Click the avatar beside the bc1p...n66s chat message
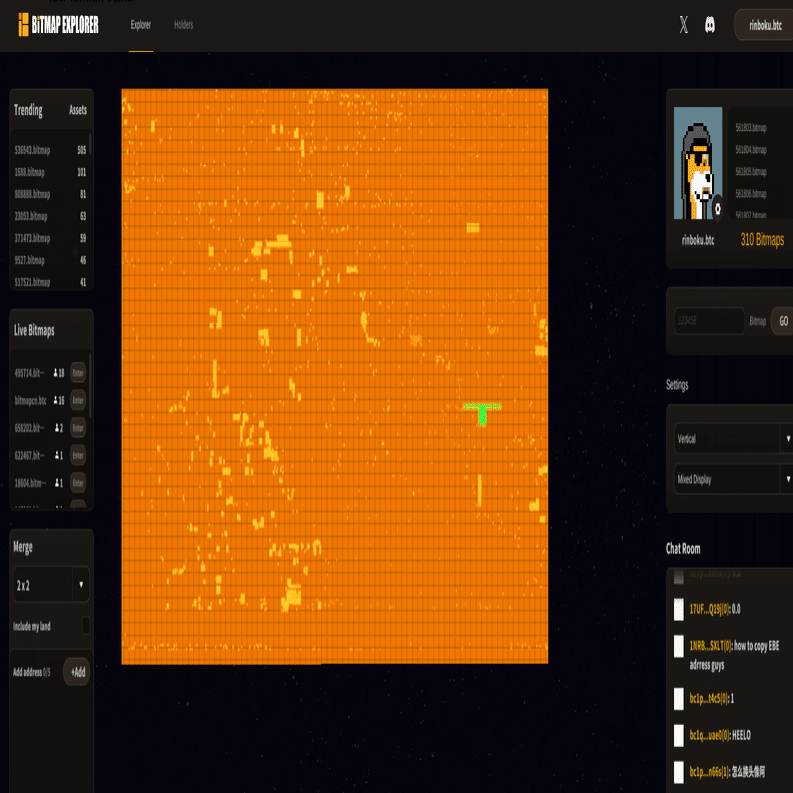Screen dimensions: 793x793 pyautogui.click(x=679, y=772)
